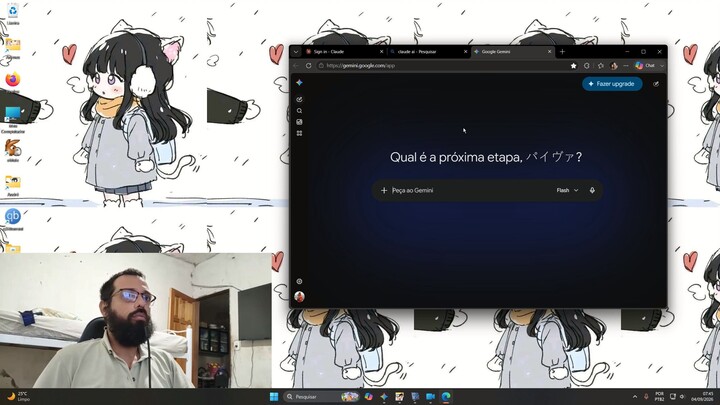
Task: Select the eMule desktop shortcut
Action: (13, 150)
